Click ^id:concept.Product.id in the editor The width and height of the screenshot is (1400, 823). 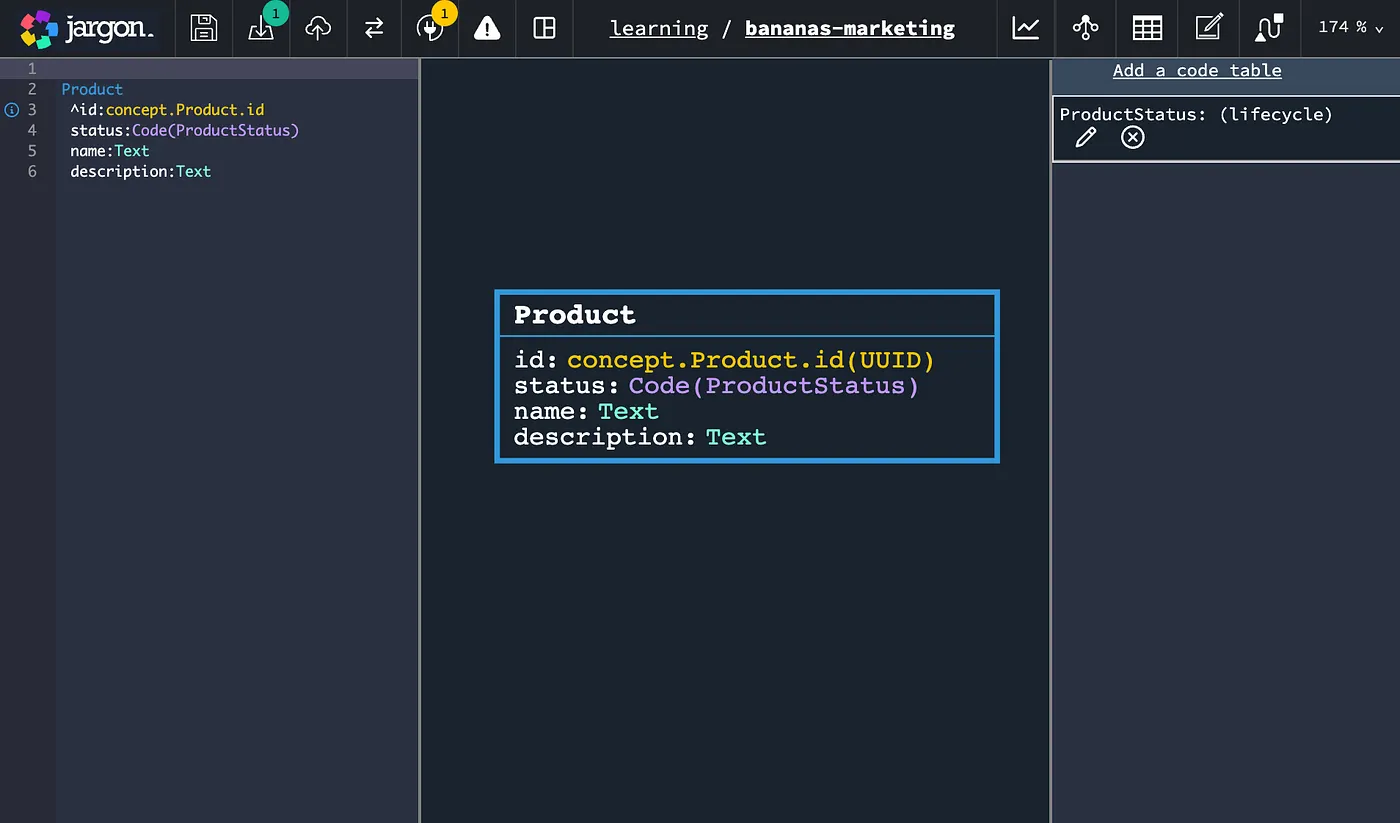pyautogui.click(x=167, y=110)
